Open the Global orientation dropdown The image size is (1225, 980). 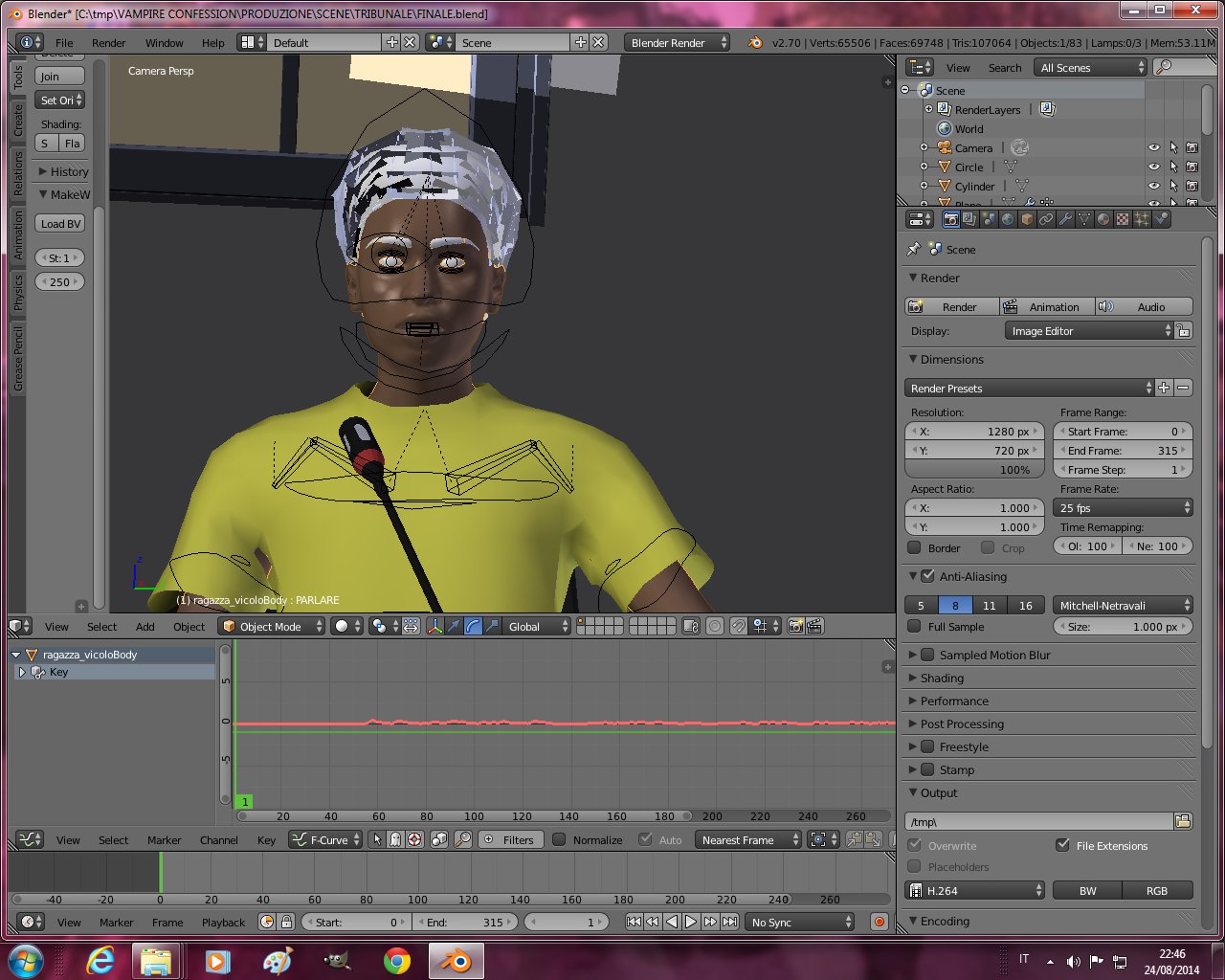coord(537,626)
